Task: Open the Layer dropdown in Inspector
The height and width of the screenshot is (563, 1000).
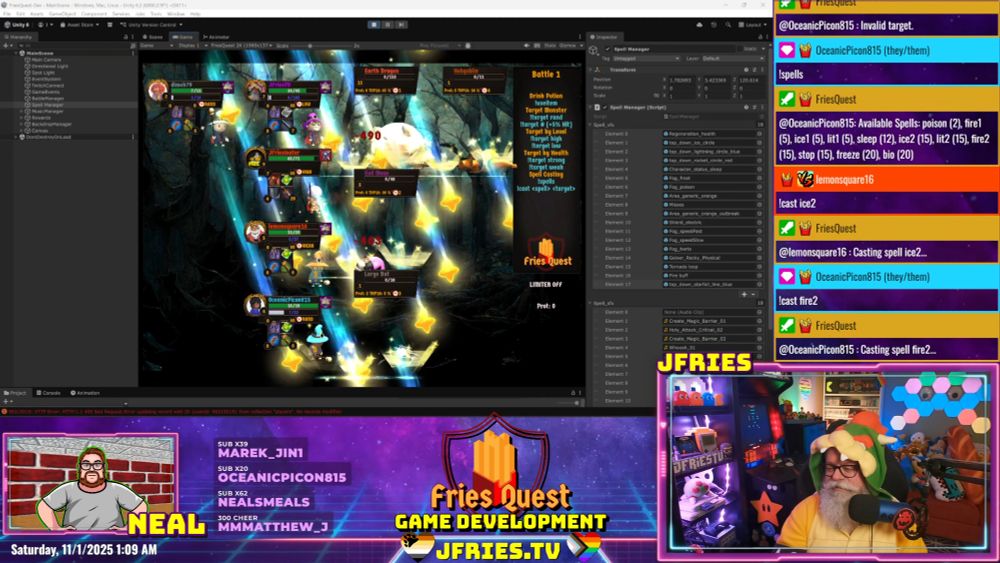Action: point(732,59)
